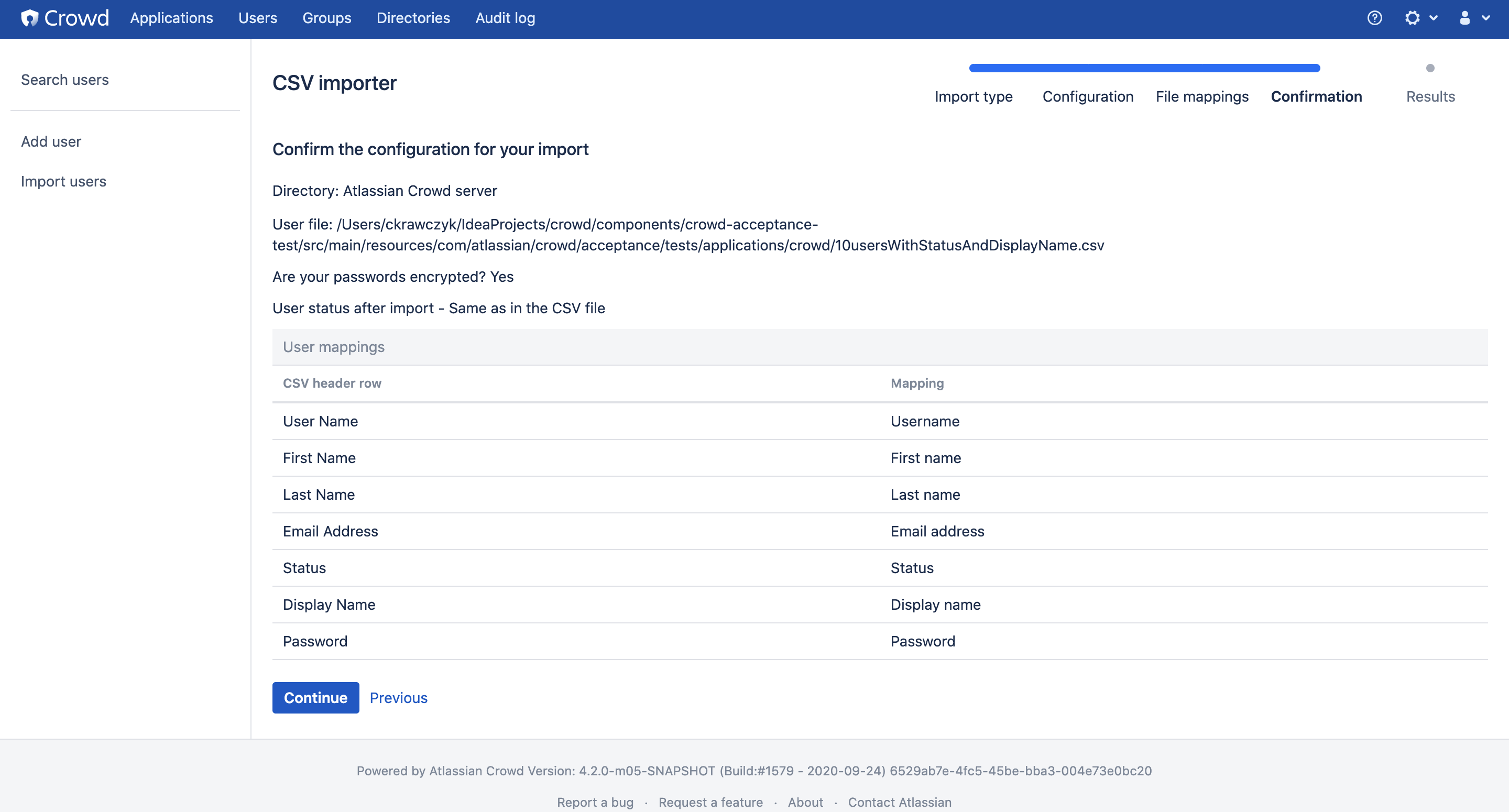
Task: Click the blue wizard progress bar
Action: (x=1144, y=68)
